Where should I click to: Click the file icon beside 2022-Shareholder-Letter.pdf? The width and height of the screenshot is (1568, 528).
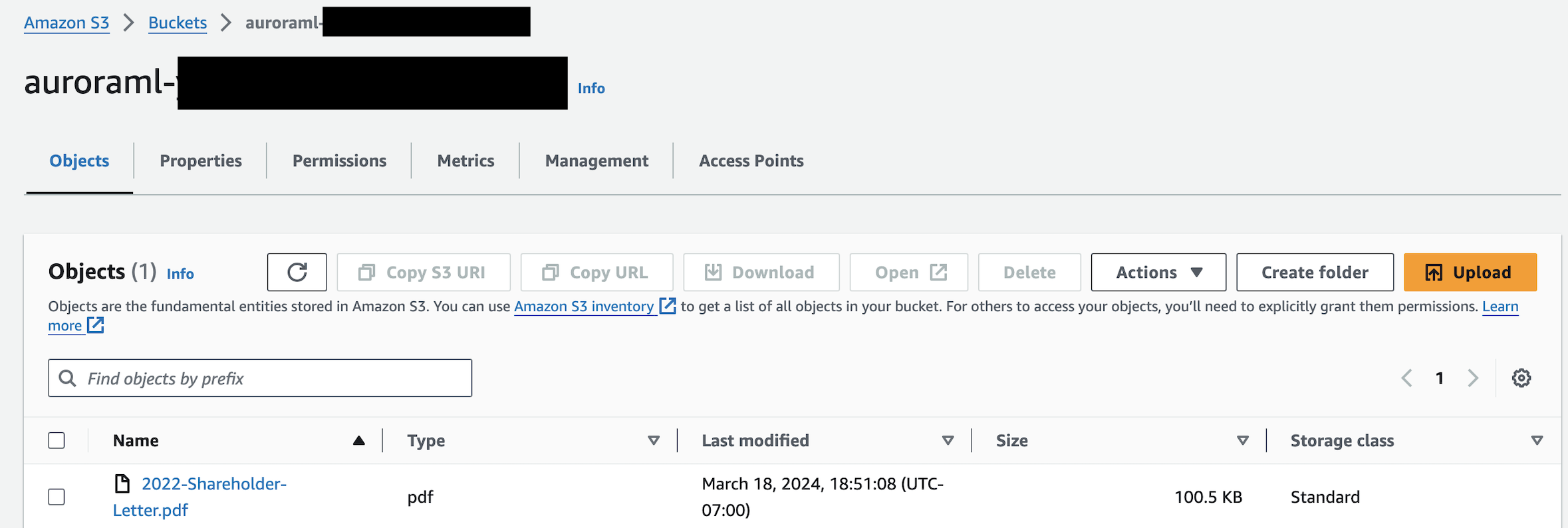(122, 483)
